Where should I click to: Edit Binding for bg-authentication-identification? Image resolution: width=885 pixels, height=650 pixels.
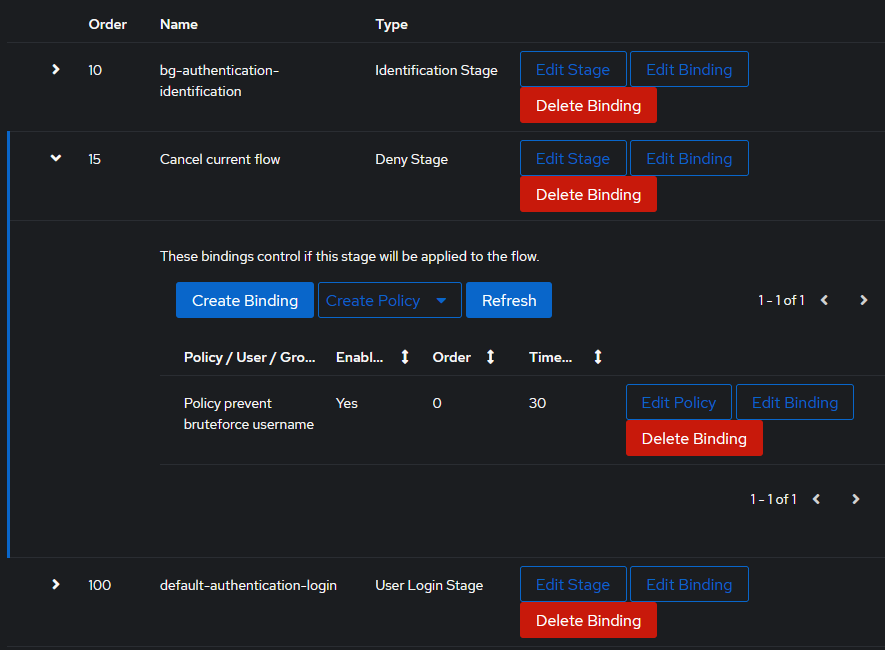coord(689,69)
